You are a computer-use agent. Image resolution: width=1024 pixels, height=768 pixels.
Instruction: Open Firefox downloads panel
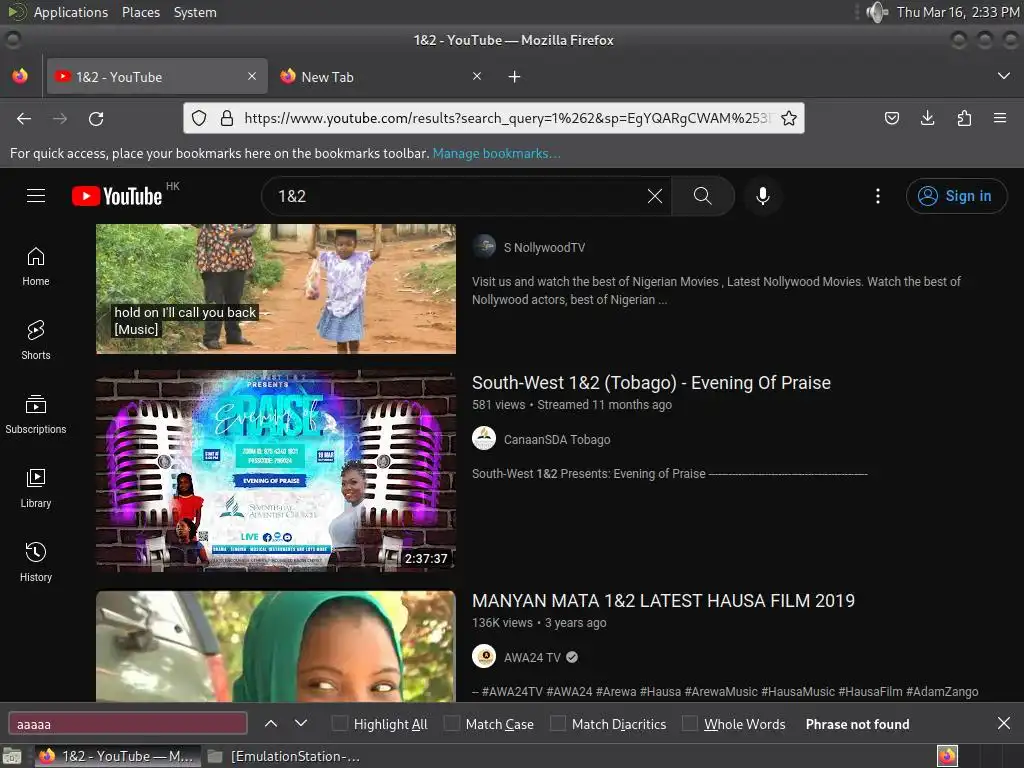pos(927,118)
